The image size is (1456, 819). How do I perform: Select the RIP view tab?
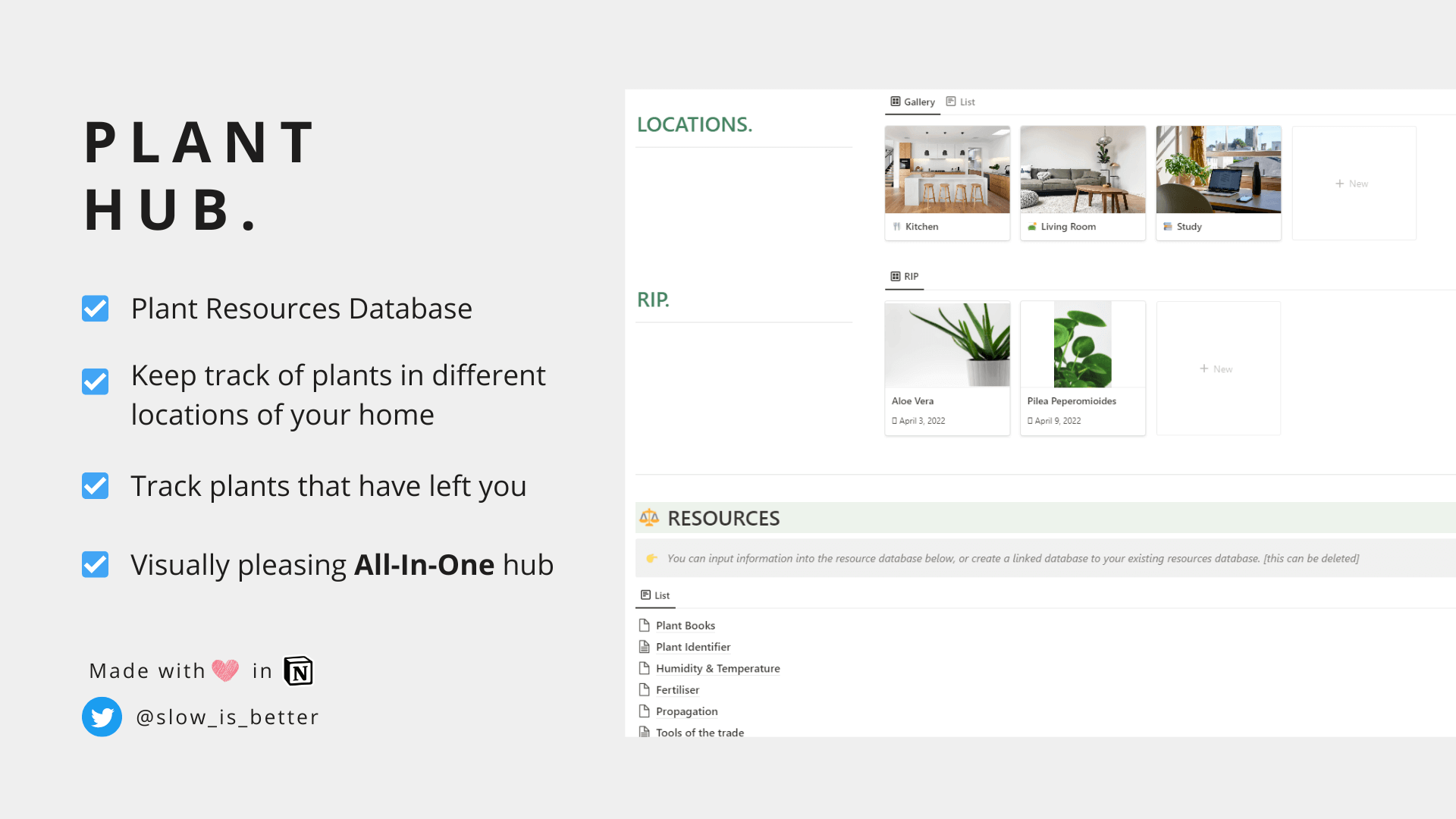click(904, 276)
